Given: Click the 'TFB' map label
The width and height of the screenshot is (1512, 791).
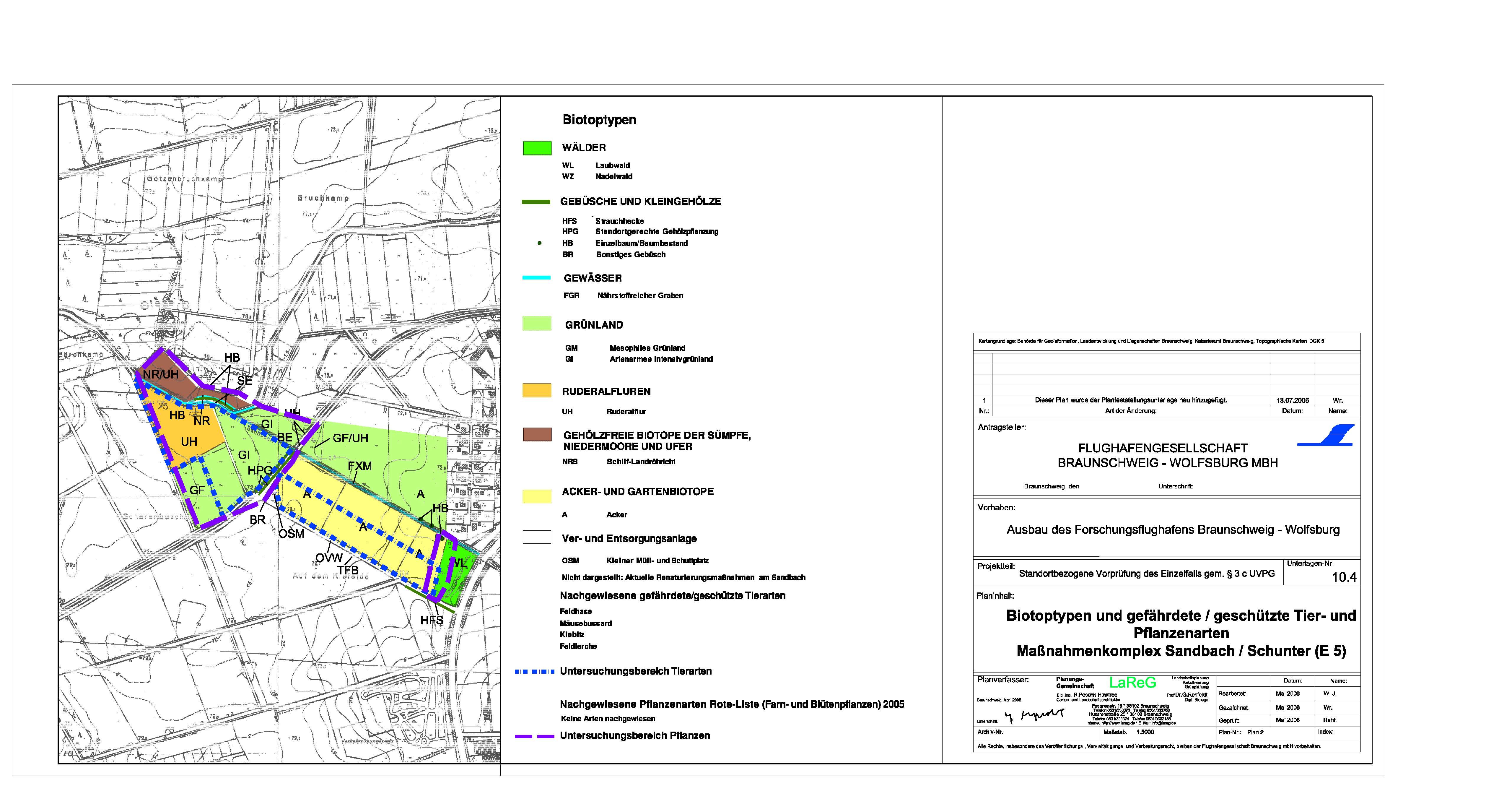Looking at the screenshot, I should click(x=347, y=570).
